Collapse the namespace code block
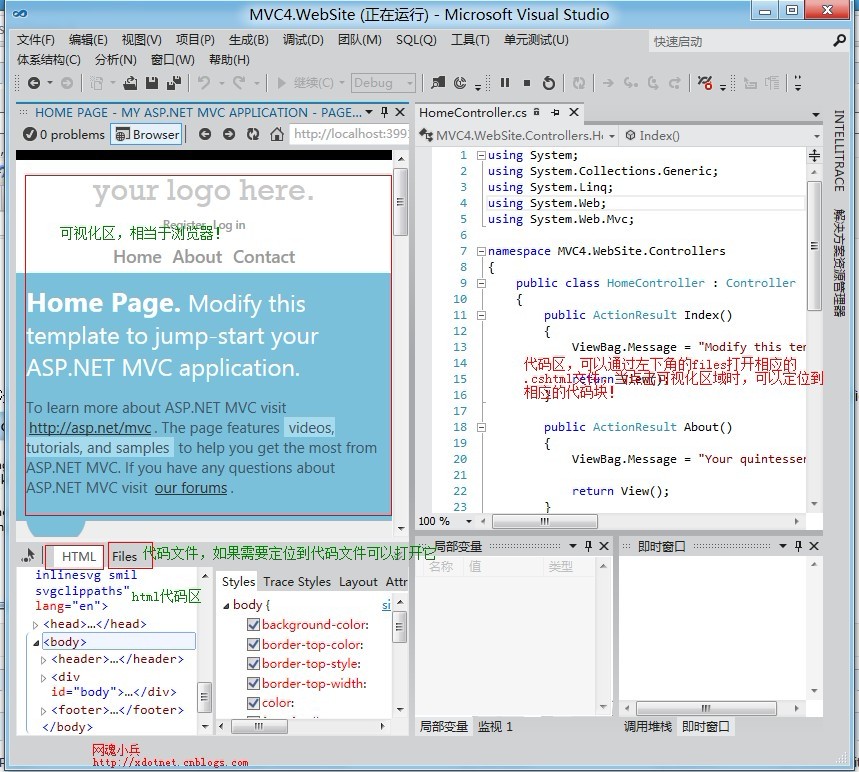This screenshot has height=772, width=859. [x=481, y=251]
